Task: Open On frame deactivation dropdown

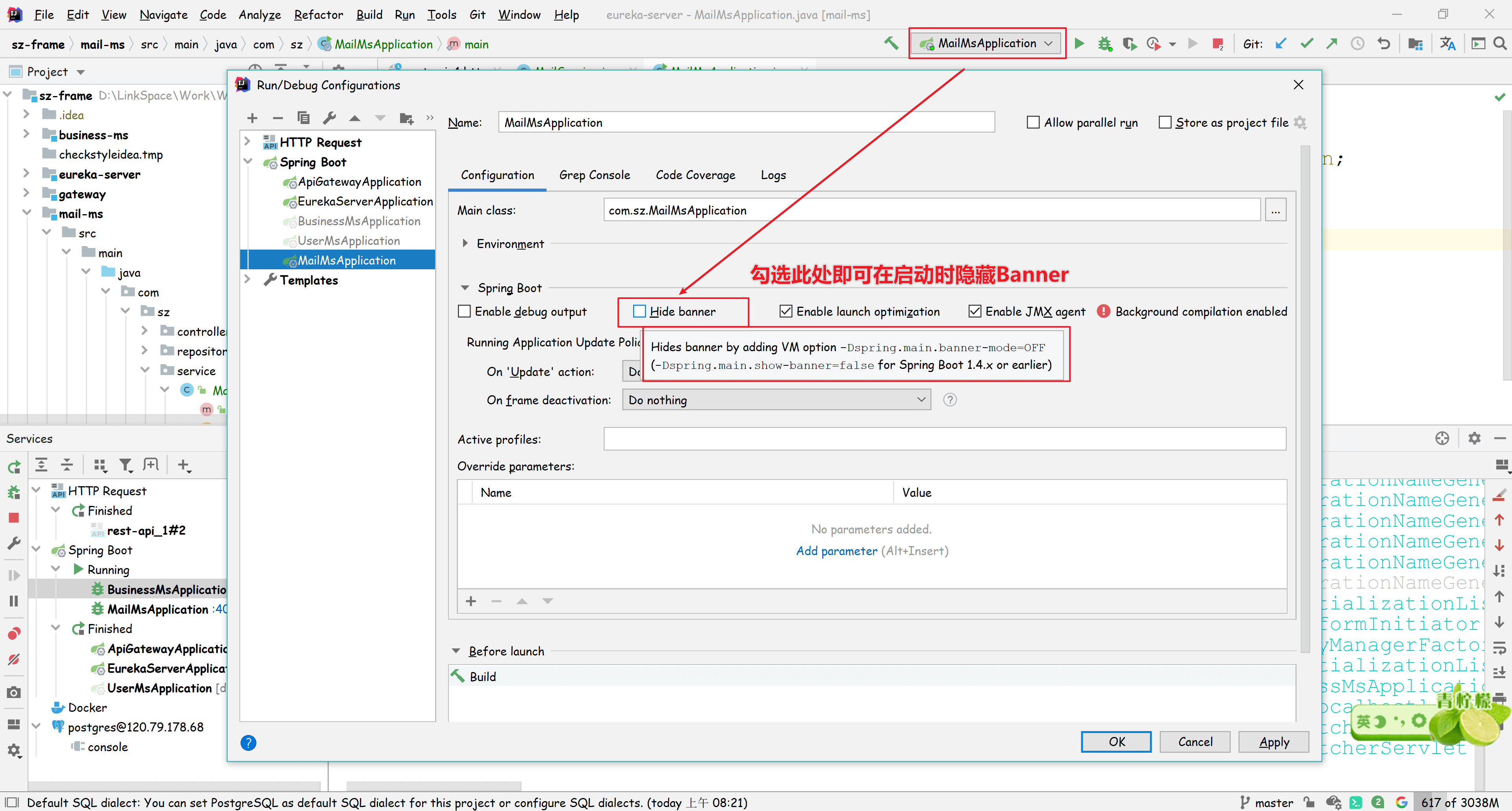Action: tap(776, 400)
